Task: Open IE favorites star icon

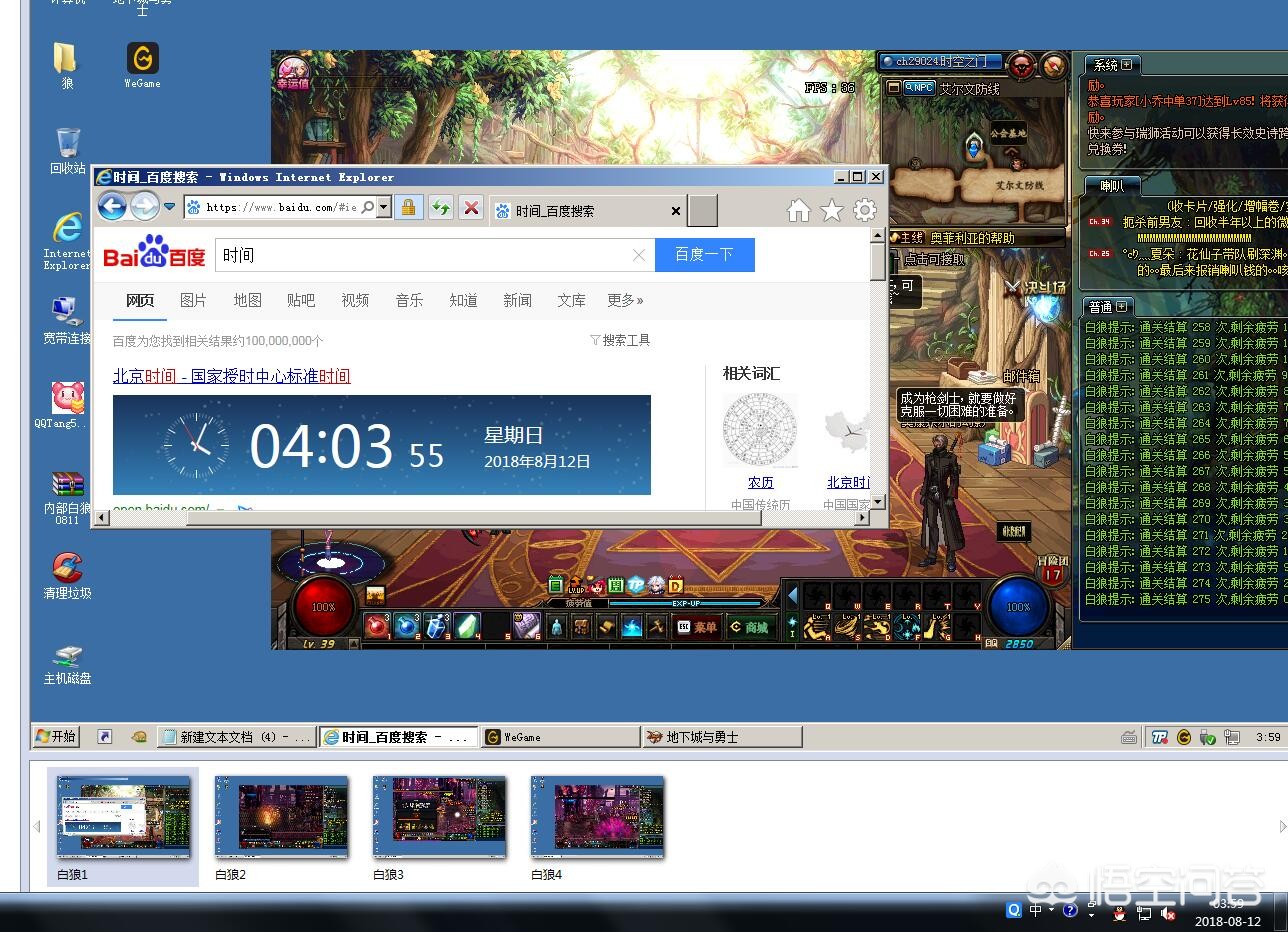Action: pyautogui.click(x=831, y=210)
